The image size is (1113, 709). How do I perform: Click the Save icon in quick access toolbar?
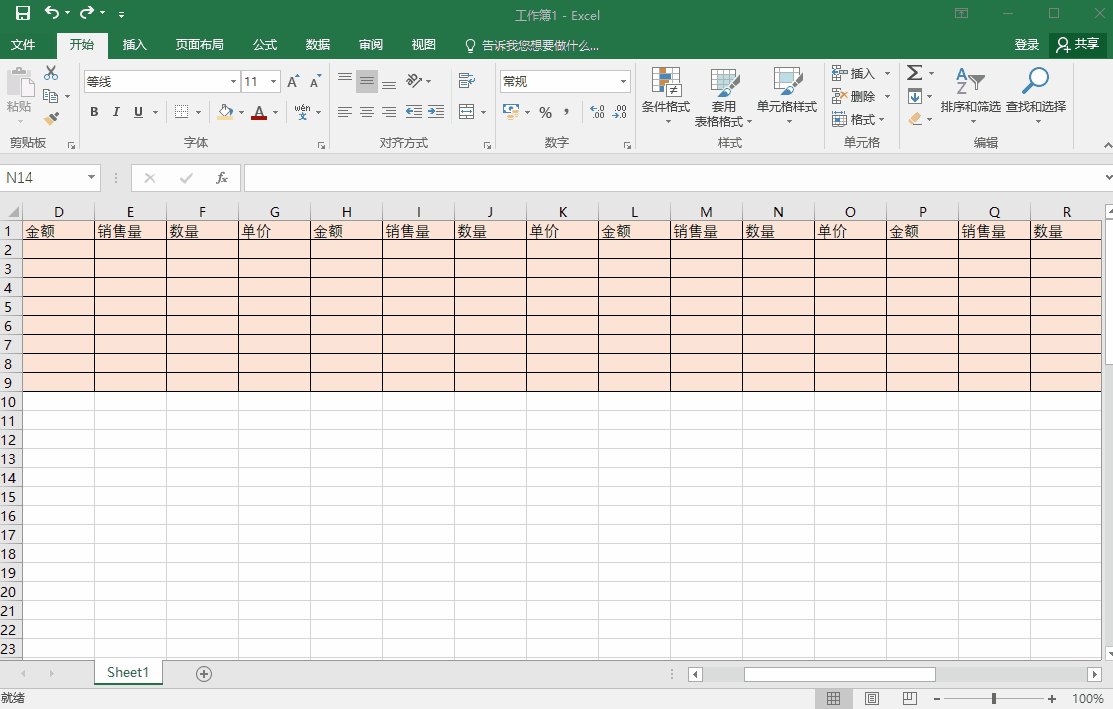pos(23,13)
